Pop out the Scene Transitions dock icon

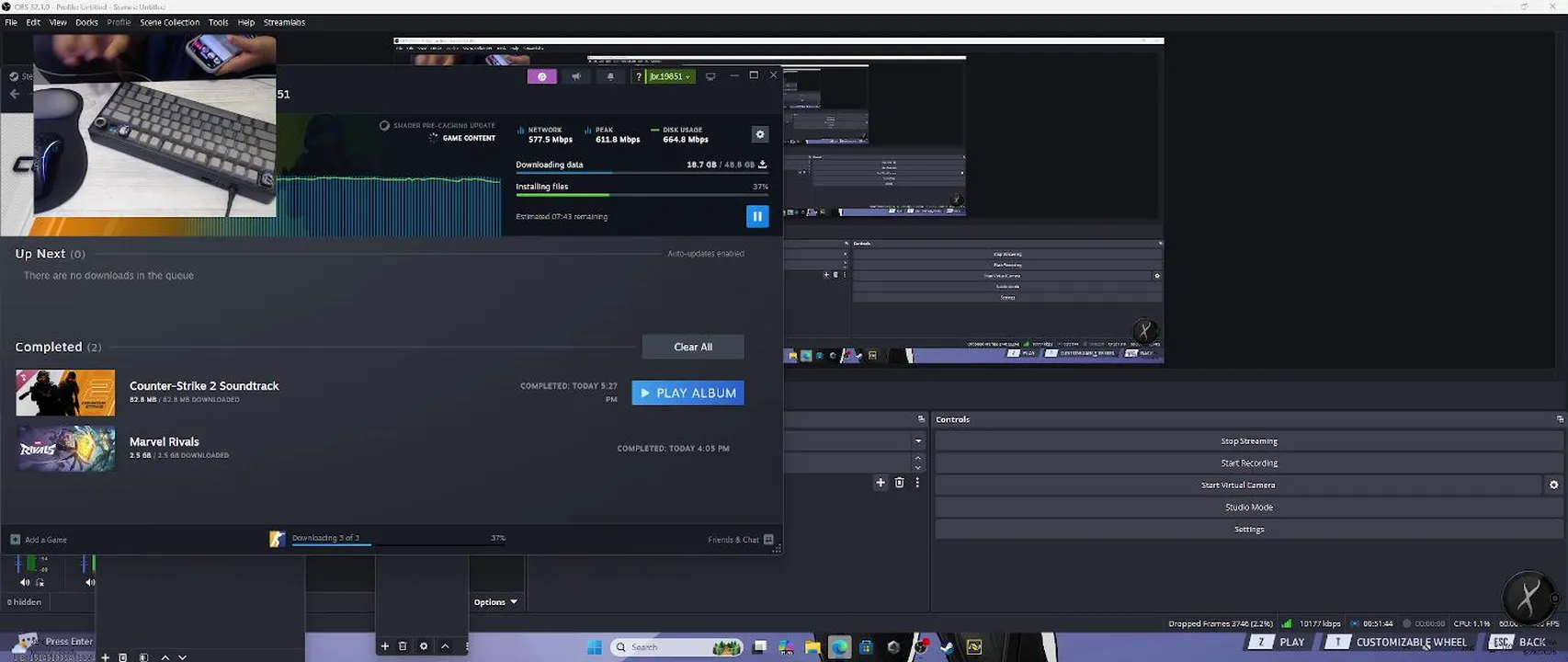coord(921,419)
